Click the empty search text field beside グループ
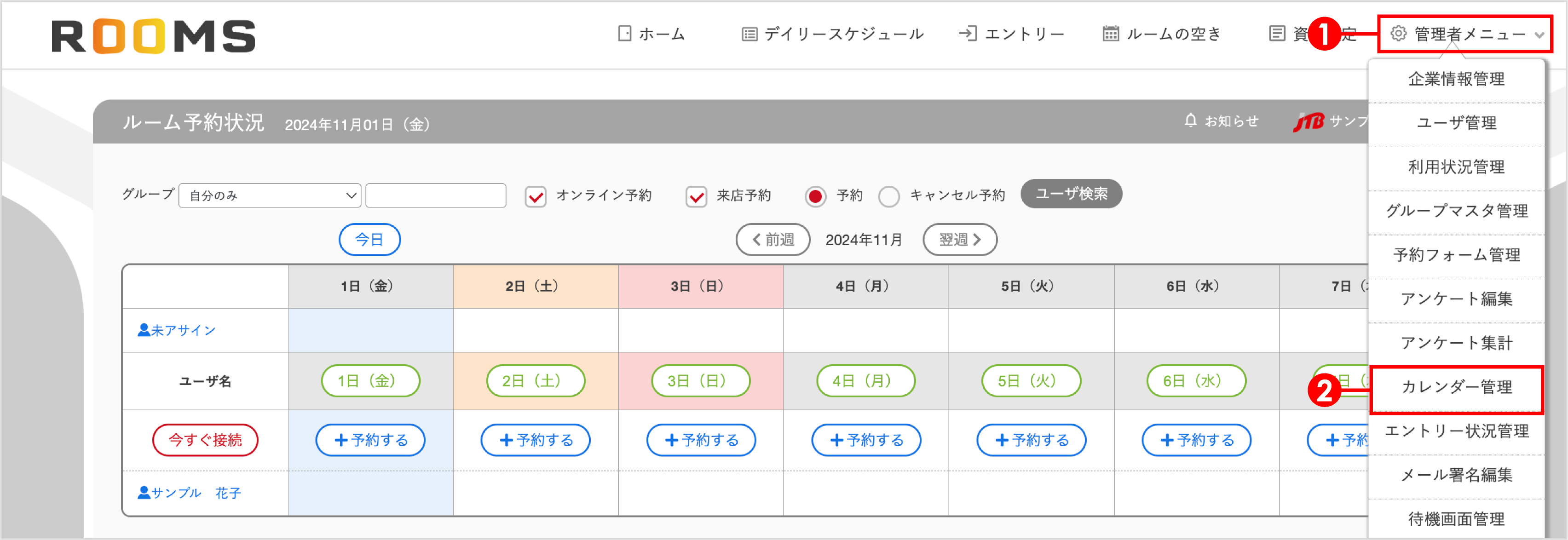The height and width of the screenshot is (540, 1568). tap(436, 195)
